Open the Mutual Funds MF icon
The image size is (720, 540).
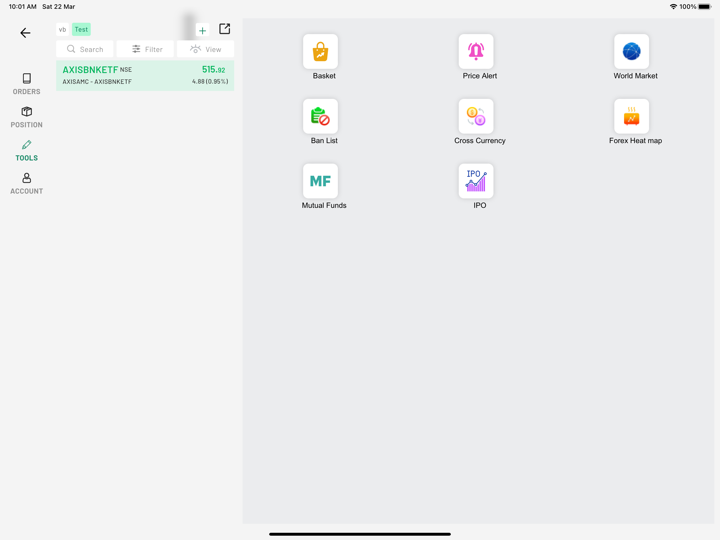(x=320, y=181)
